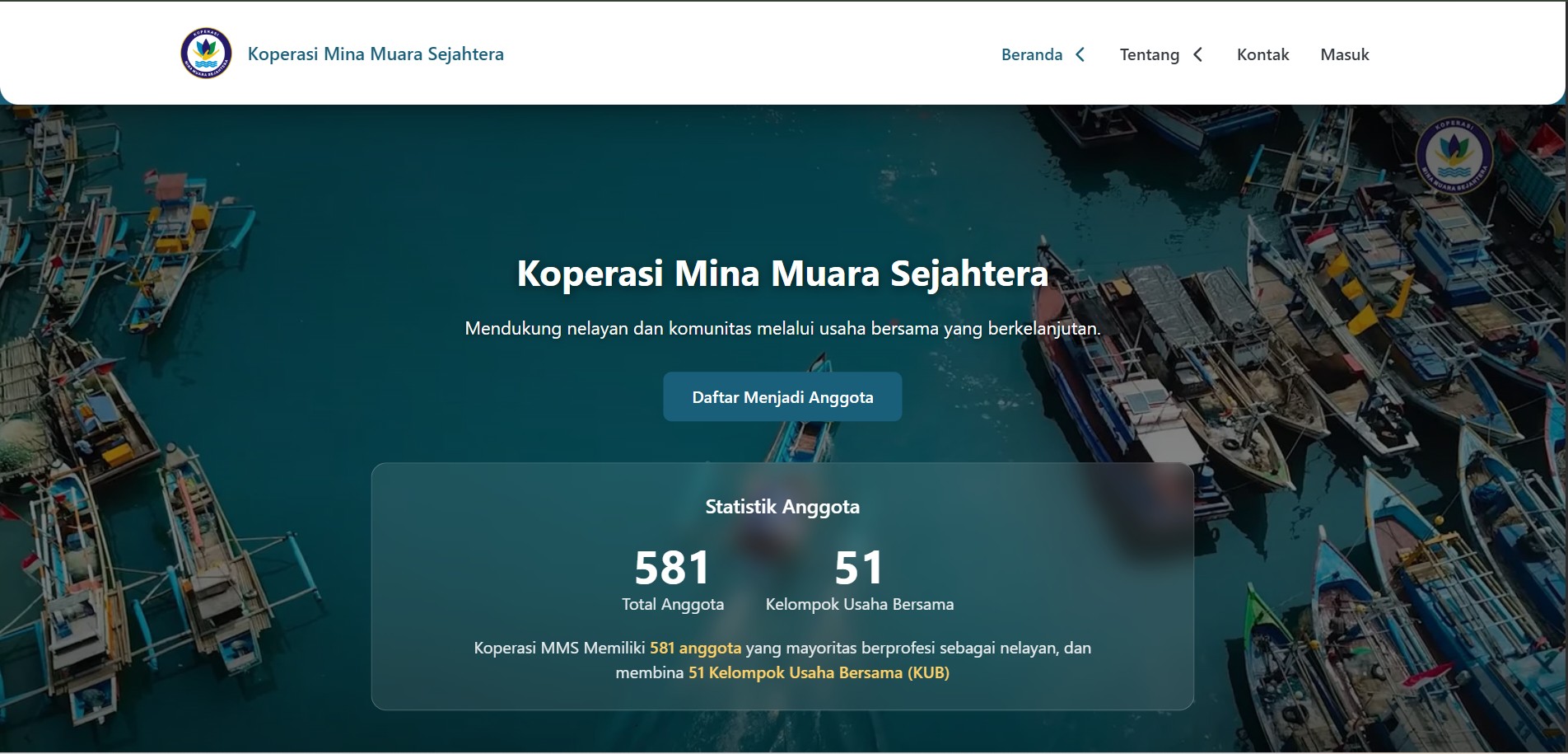The width and height of the screenshot is (1568, 754).
Task: Expand the Tentang menu chevron
Action: [1197, 54]
